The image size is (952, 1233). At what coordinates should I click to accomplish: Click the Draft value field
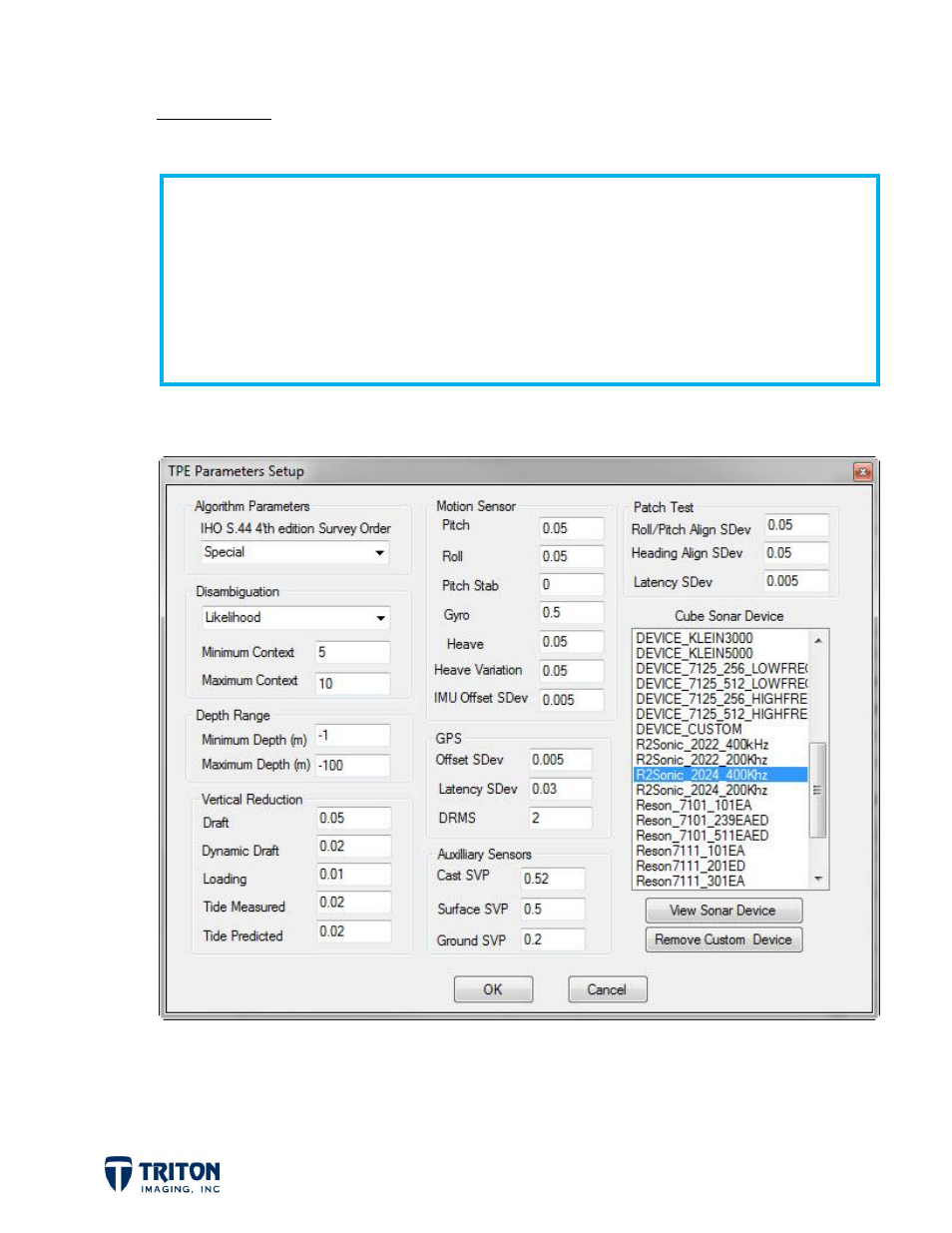tap(354, 819)
